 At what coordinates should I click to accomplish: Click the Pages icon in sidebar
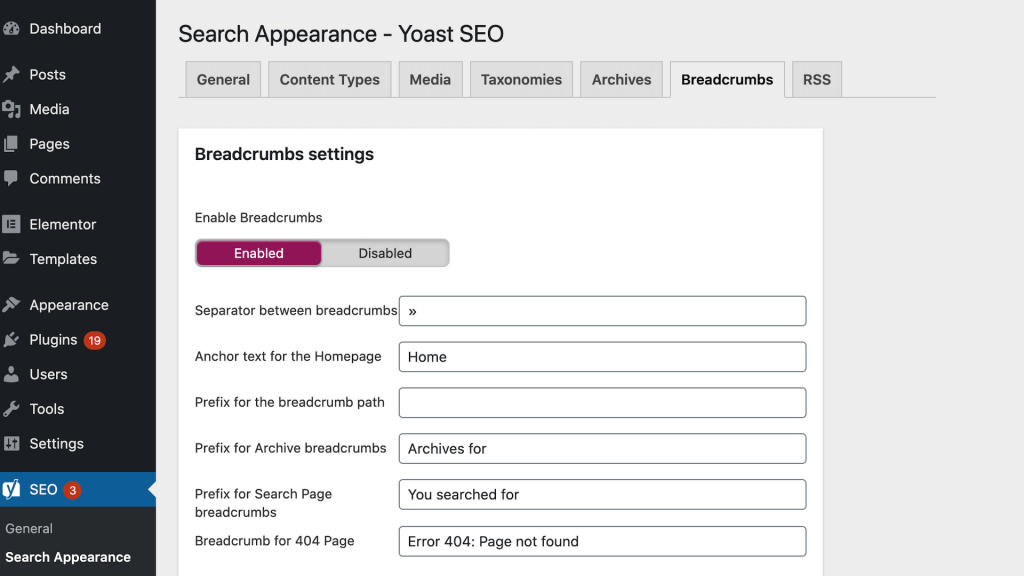pyautogui.click(x=11, y=144)
